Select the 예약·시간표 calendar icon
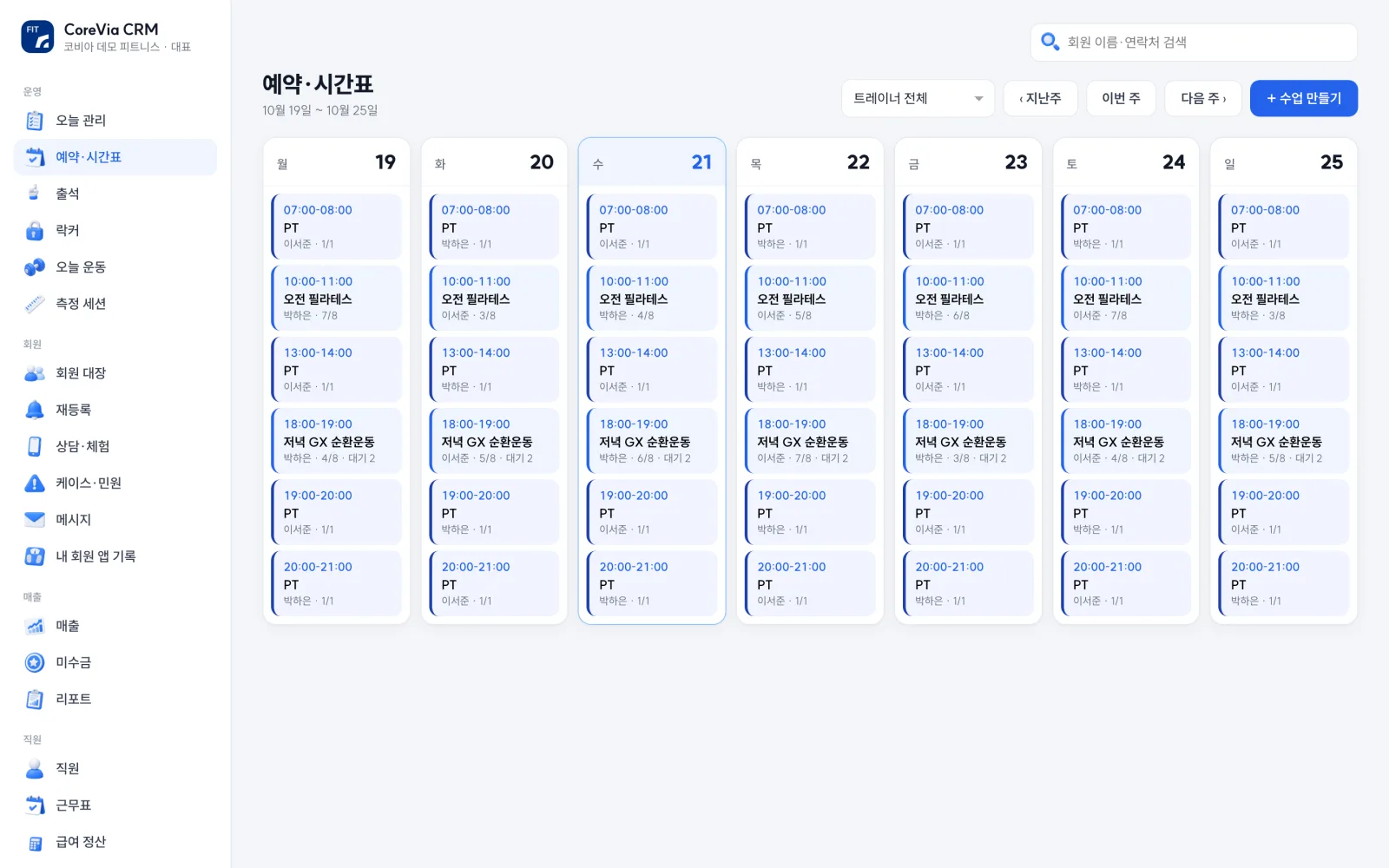Image resolution: width=1389 pixels, height=868 pixels. point(35,157)
